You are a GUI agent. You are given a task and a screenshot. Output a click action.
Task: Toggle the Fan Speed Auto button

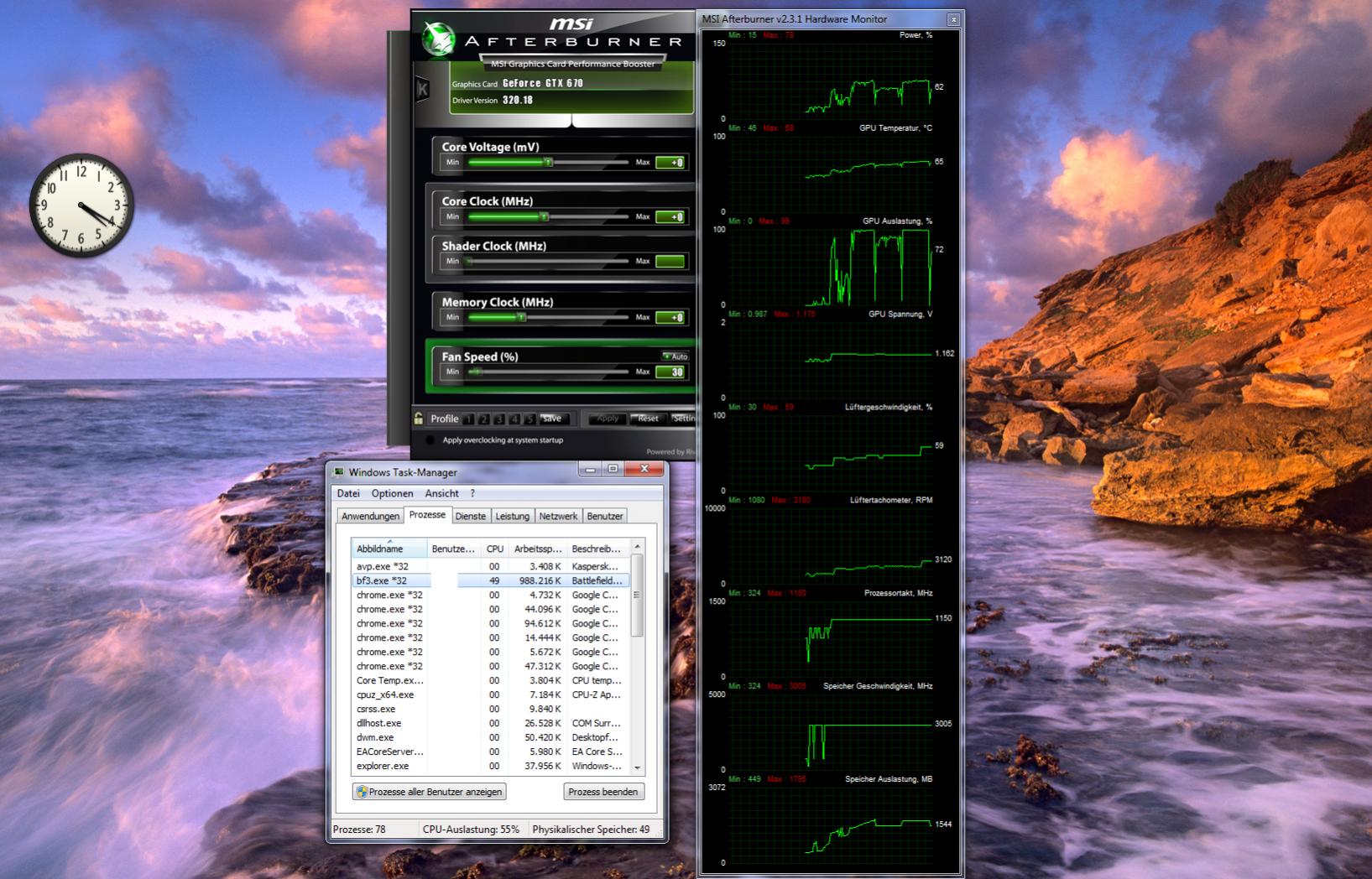pyautogui.click(x=676, y=356)
